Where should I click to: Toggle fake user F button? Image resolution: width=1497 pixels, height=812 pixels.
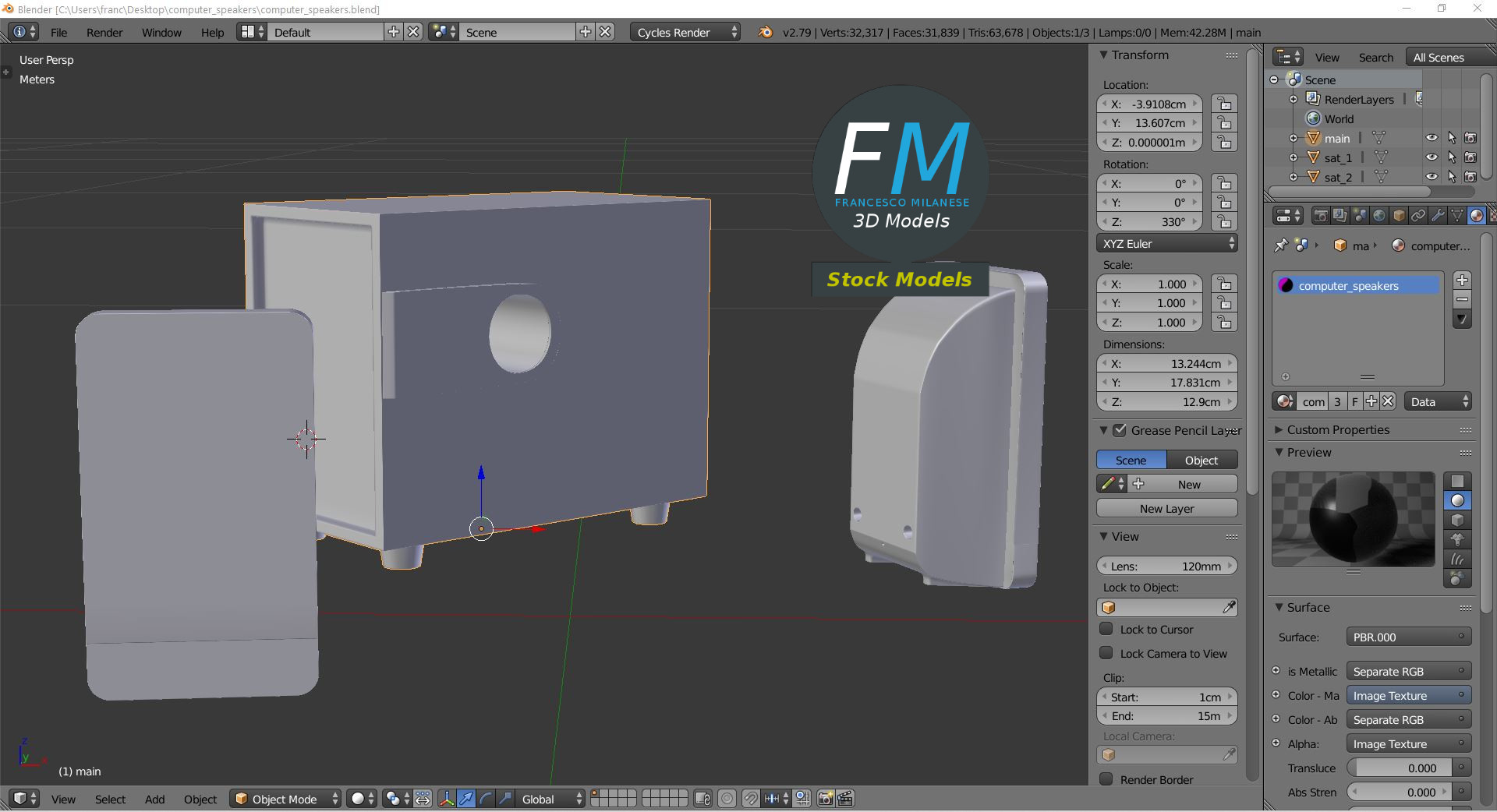(x=1355, y=401)
